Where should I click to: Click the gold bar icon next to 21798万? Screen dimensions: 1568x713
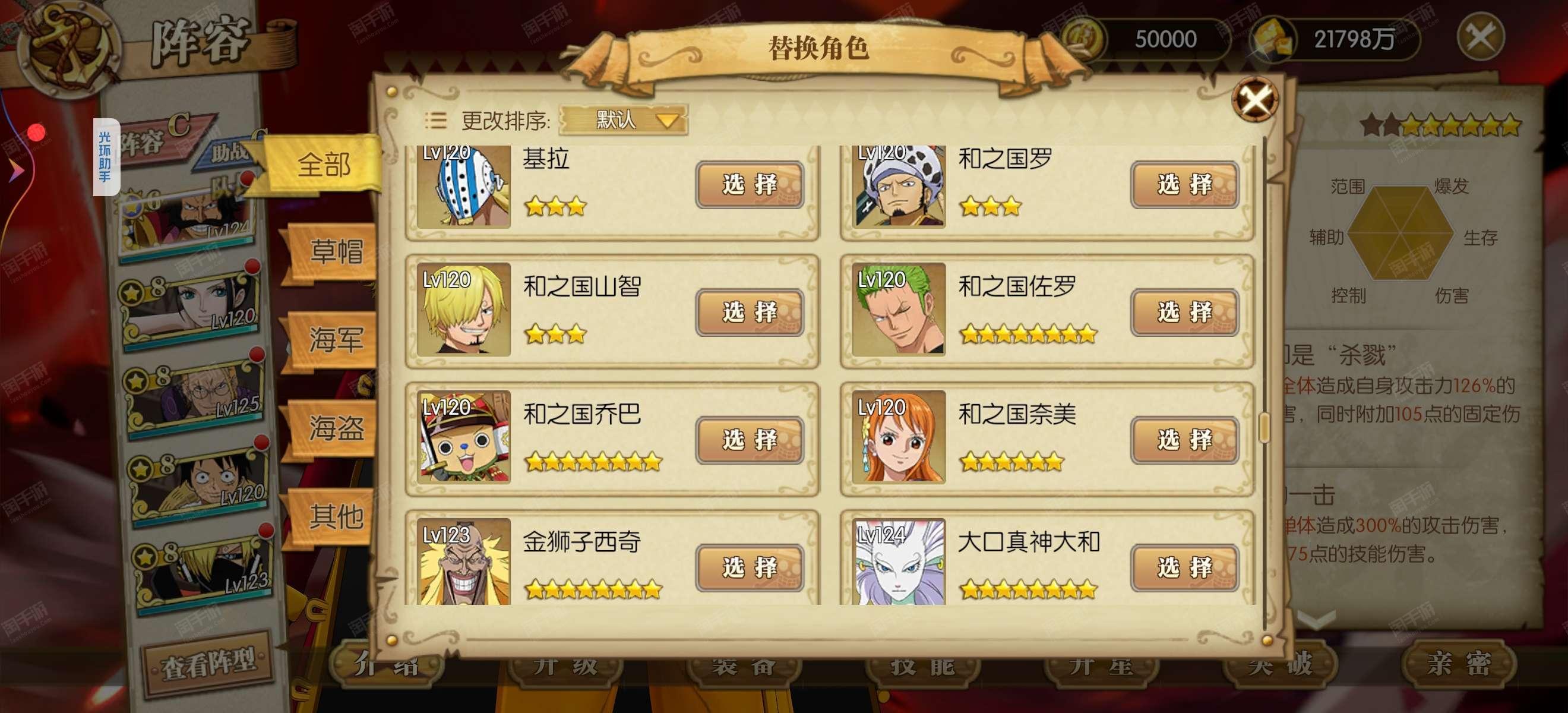(x=1272, y=38)
